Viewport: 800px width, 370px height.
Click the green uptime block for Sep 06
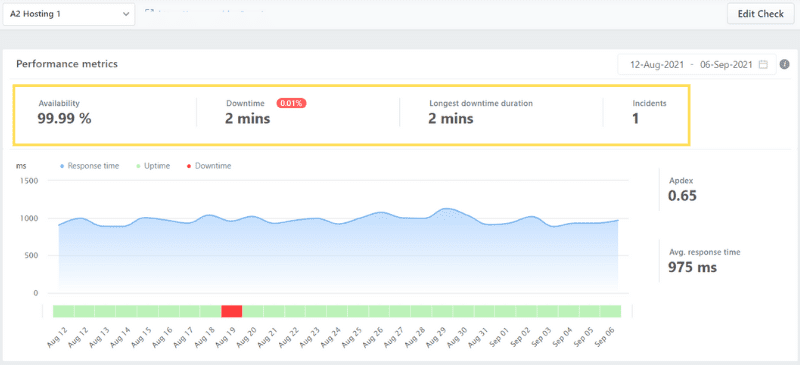(x=611, y=311)
